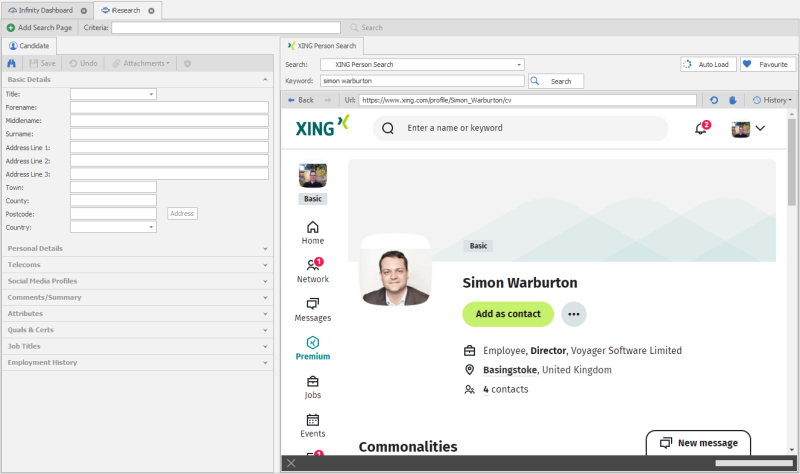The height and width of the screenshot is (474, 800).
Task: Click the more options ellipsis on profile
Action: (573, 314)
